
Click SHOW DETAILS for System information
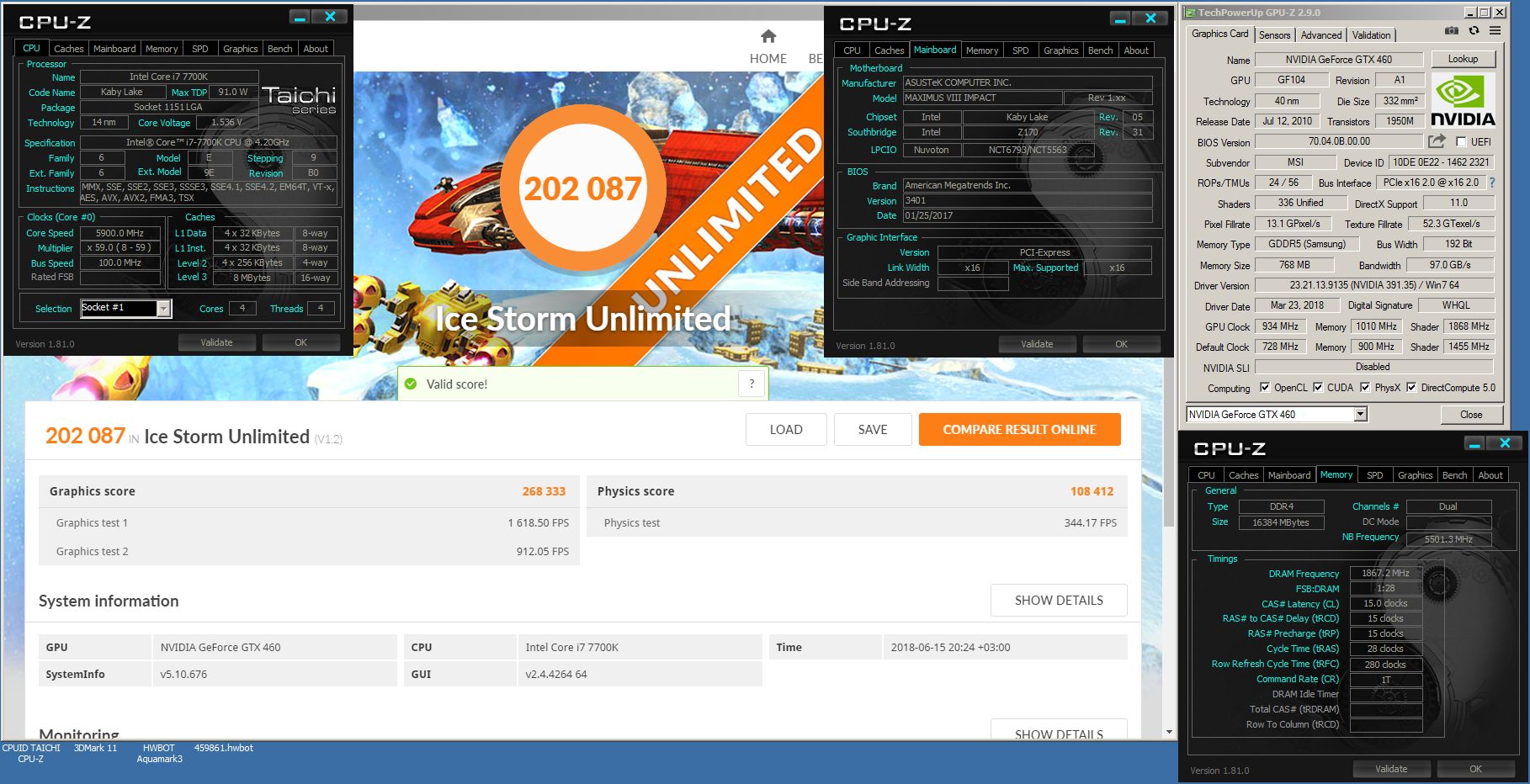point(1059,600)
